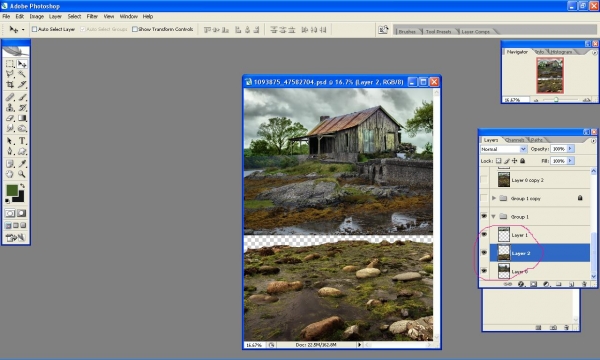Expand the Group 1 copy folder
600x360 pixels.
[x=494, y=198]
